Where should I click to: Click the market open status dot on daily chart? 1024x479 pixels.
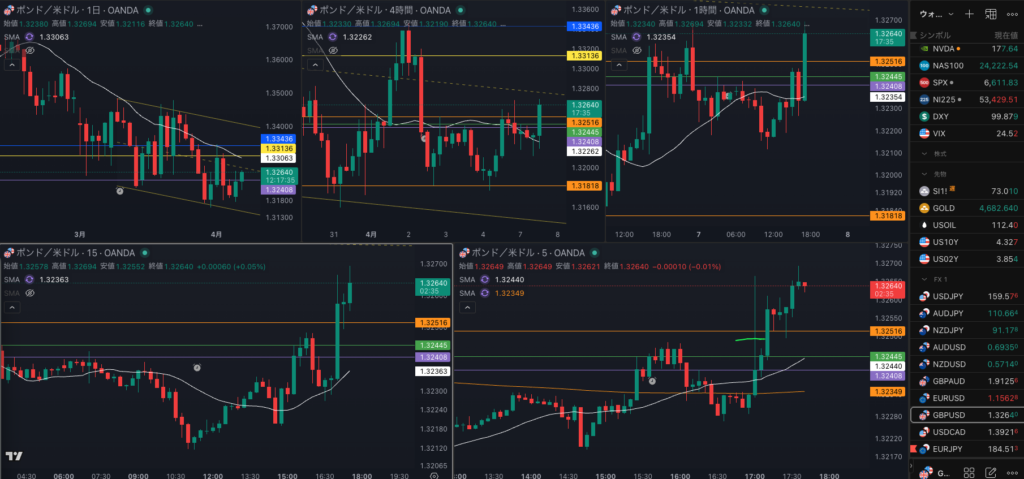click(x=147, y=10)
